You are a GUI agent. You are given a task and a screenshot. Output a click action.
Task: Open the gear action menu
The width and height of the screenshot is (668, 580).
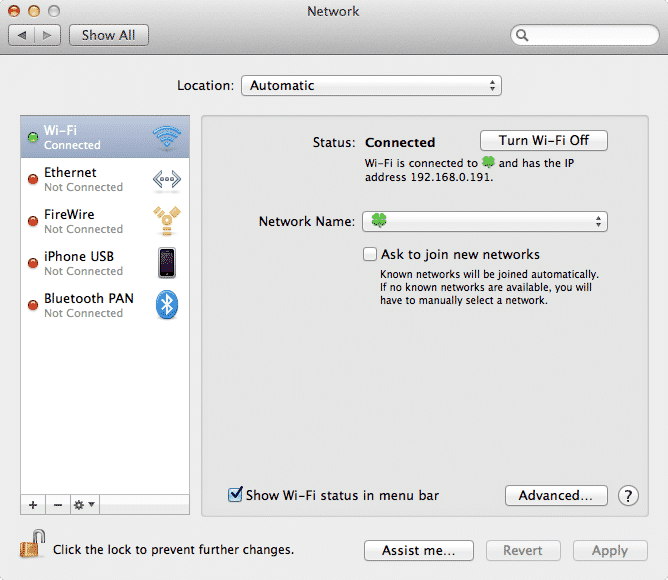coord(84,504)
